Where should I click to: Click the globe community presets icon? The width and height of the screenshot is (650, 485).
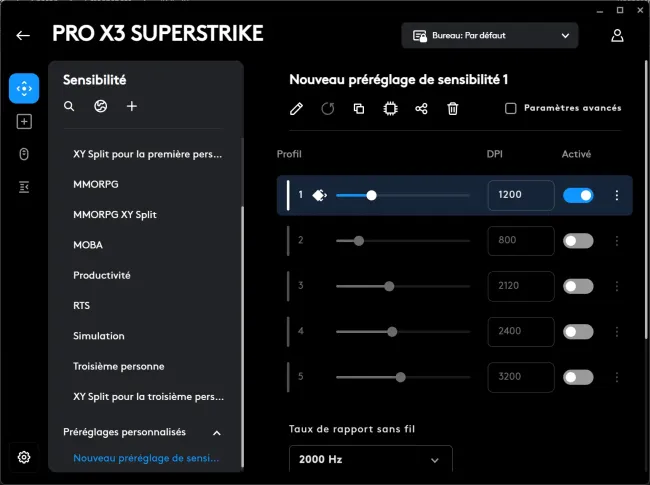tap(100, 107)
